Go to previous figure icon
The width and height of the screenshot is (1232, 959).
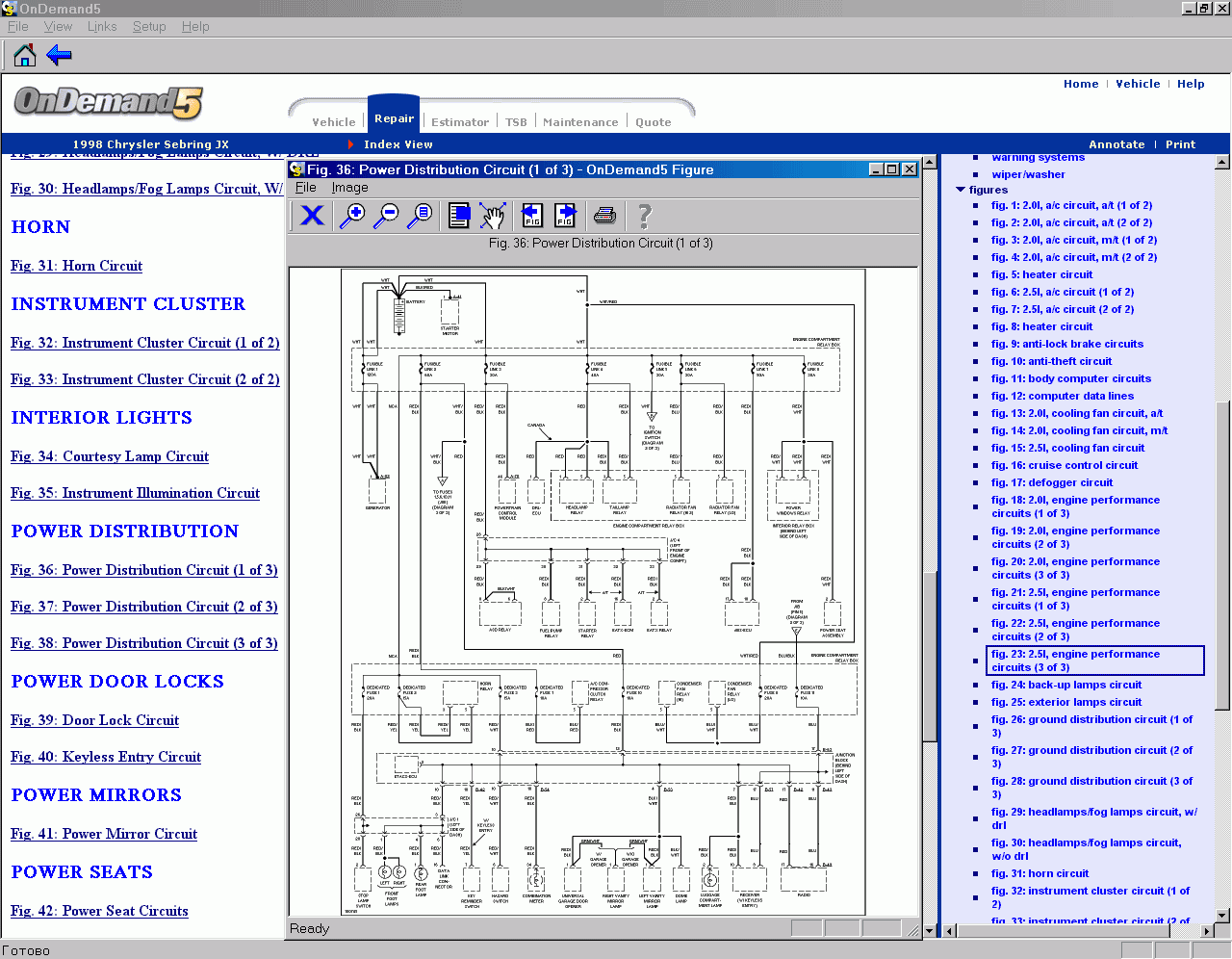tap(532, 215)
